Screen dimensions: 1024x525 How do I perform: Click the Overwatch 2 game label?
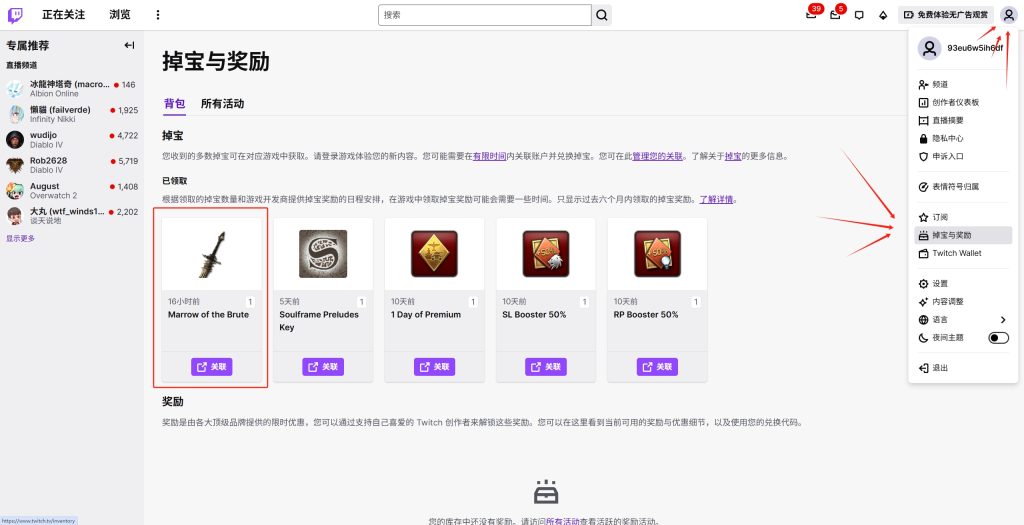[x=54, y=196]
